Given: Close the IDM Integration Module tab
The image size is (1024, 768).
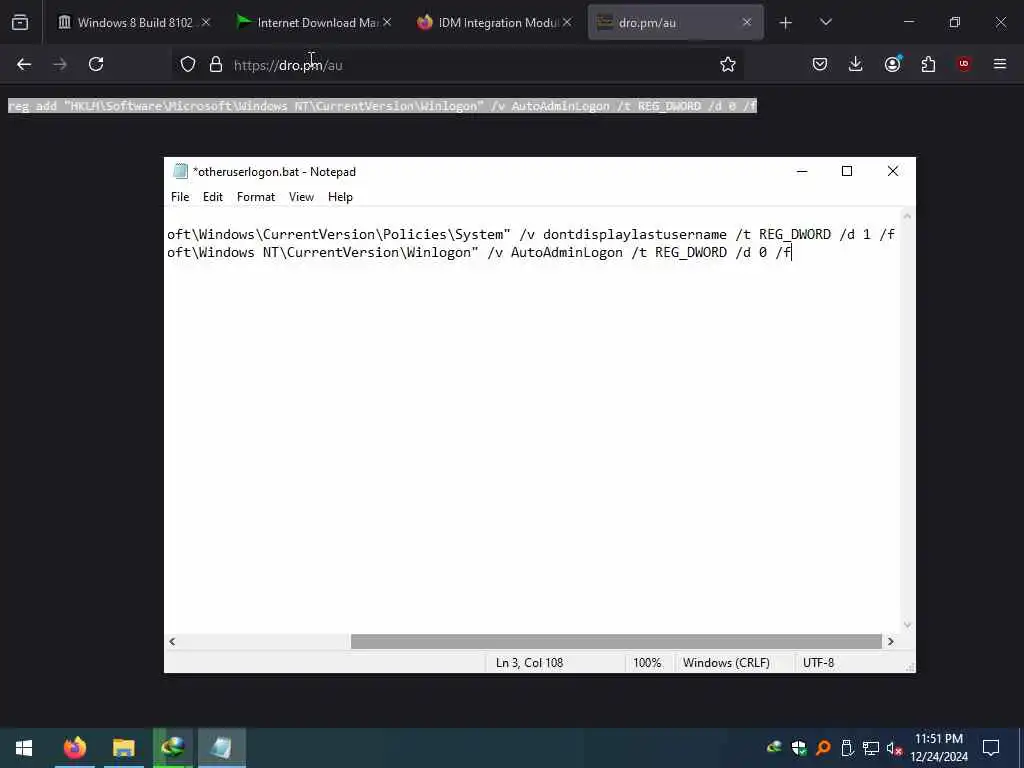Looking at the screenshot, I should click(567, 22).
